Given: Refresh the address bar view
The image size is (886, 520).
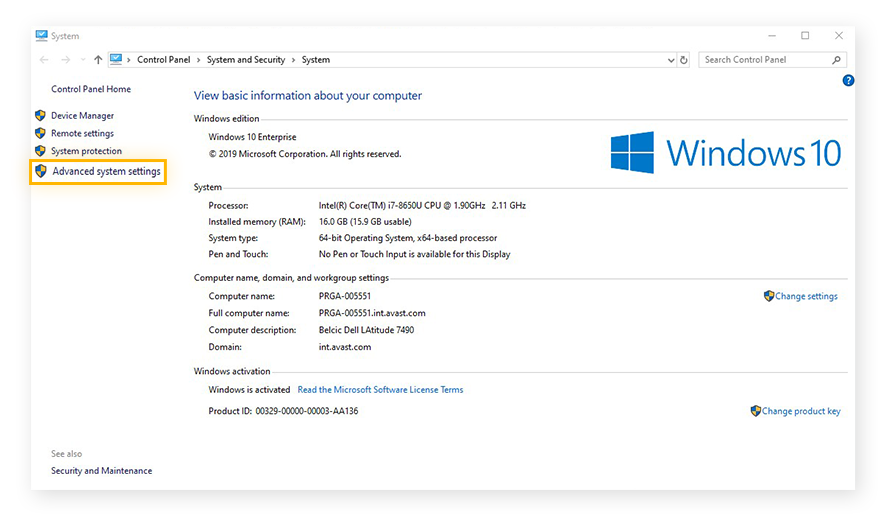Looking at the screenshot, I should click(x=684, y=60).
